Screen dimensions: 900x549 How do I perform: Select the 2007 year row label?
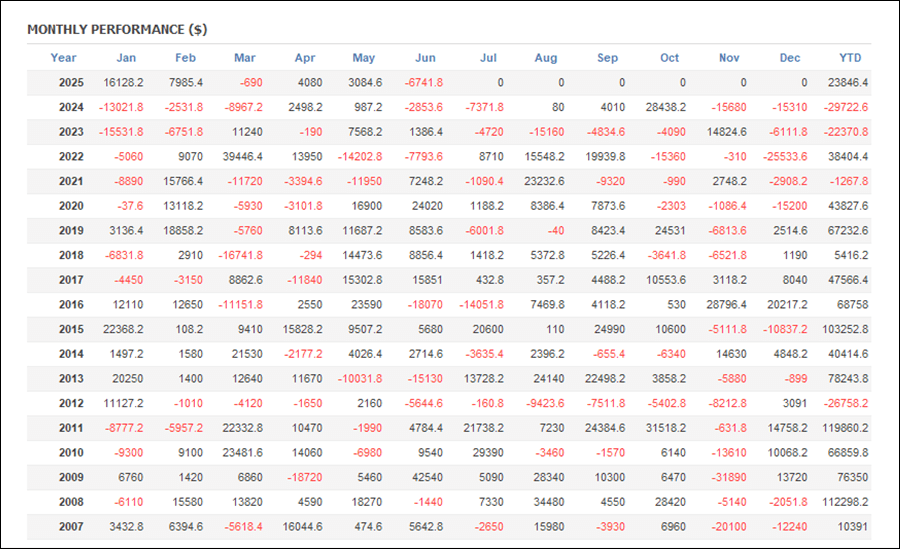pyautogui.click(x=71, y=527)
